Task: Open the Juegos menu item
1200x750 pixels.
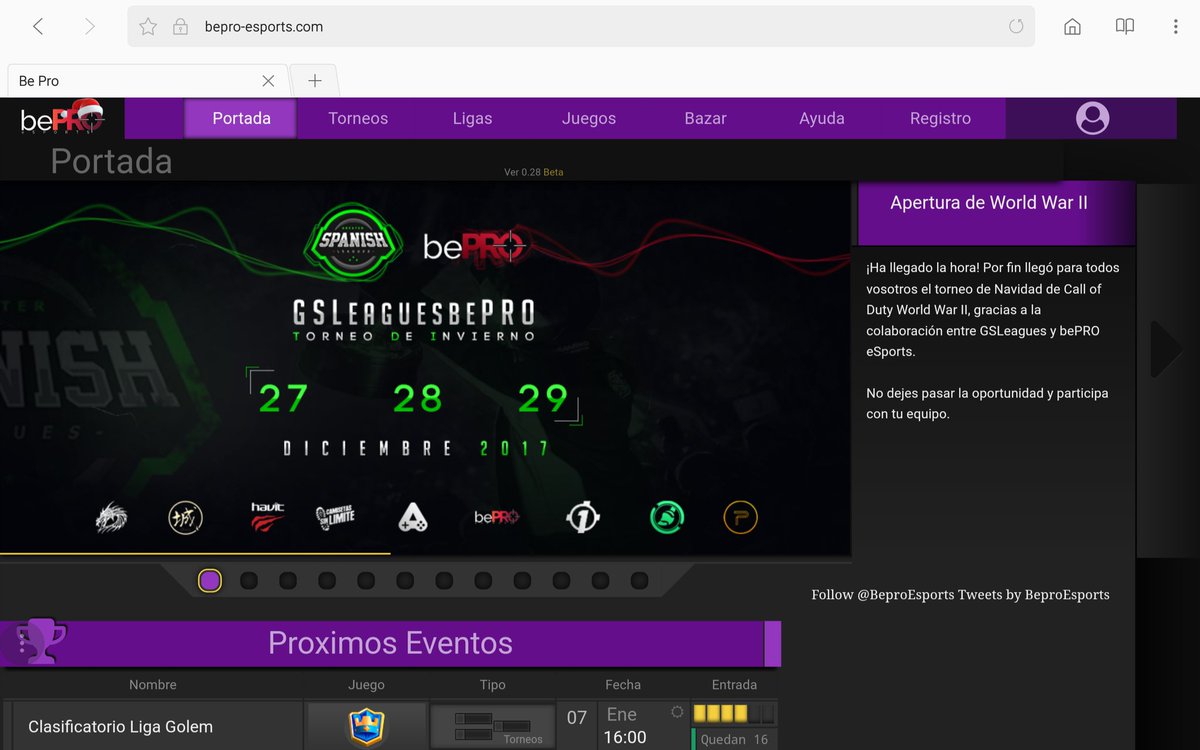Action: click(x=589, y=118)
